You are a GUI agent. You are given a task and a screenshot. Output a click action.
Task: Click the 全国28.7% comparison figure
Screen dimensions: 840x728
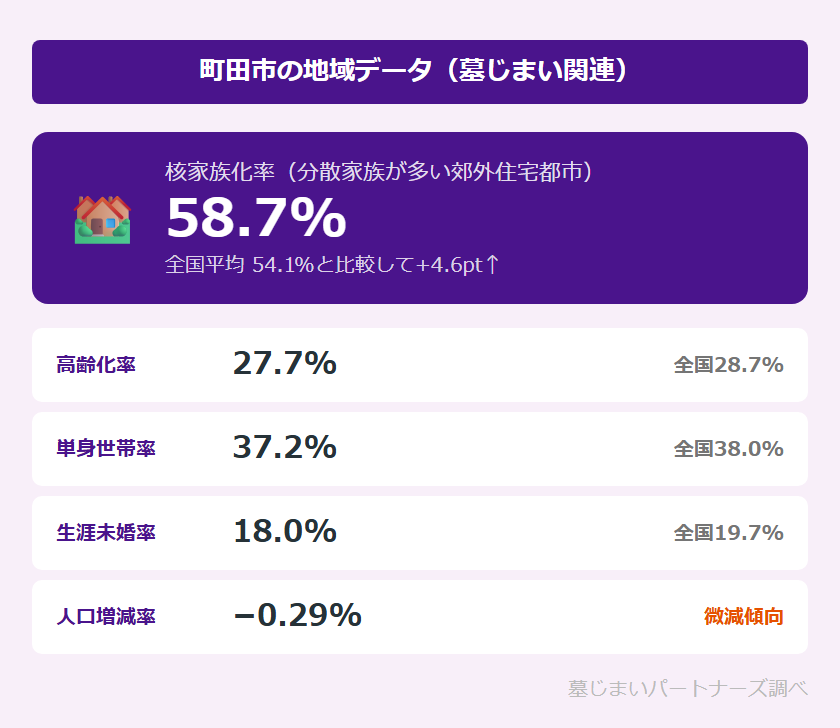(x=728, y=365)
